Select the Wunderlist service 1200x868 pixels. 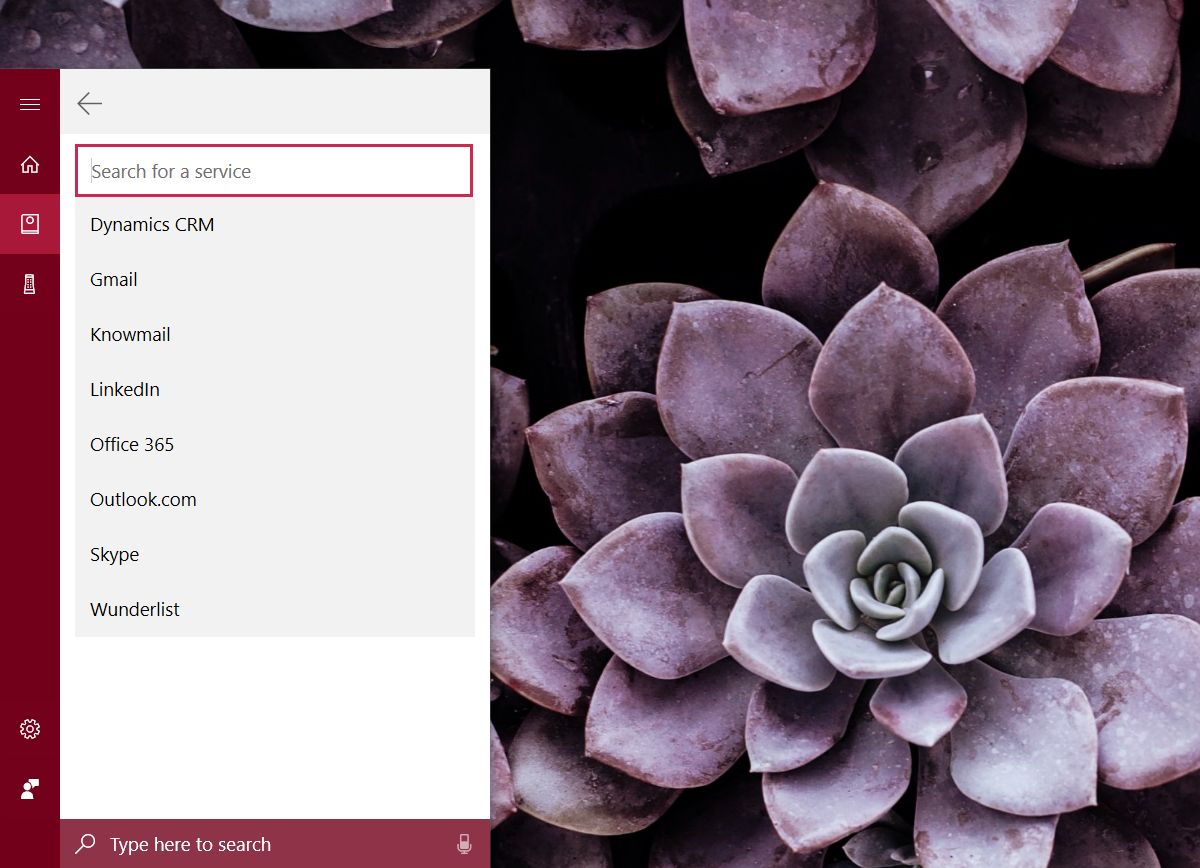point(275,610)
